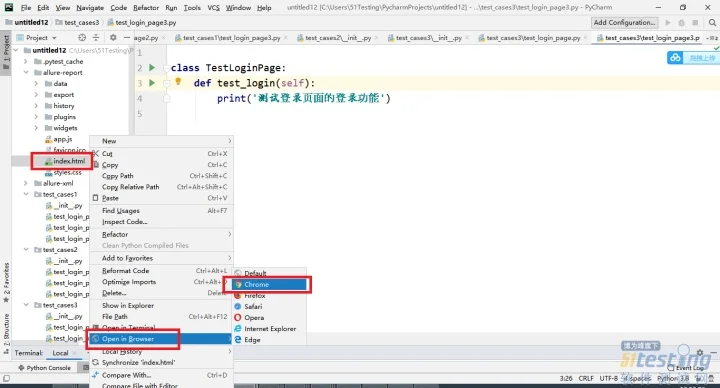Screen dimensions: 720x388
Task: Open the Navigate menu
Action: pos(90,7)
